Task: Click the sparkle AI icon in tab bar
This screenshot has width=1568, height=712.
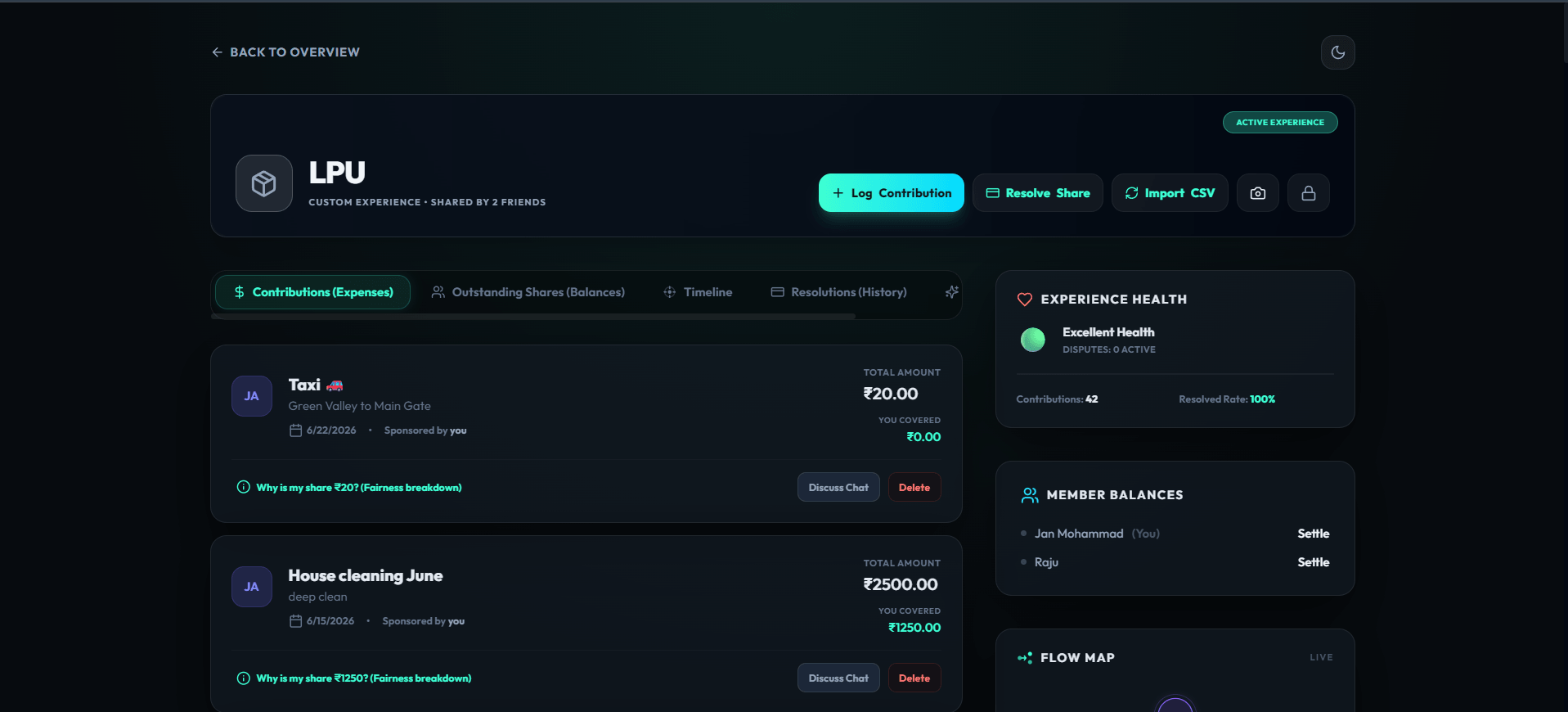Action: pyautogui.click(x=951, y=292)
